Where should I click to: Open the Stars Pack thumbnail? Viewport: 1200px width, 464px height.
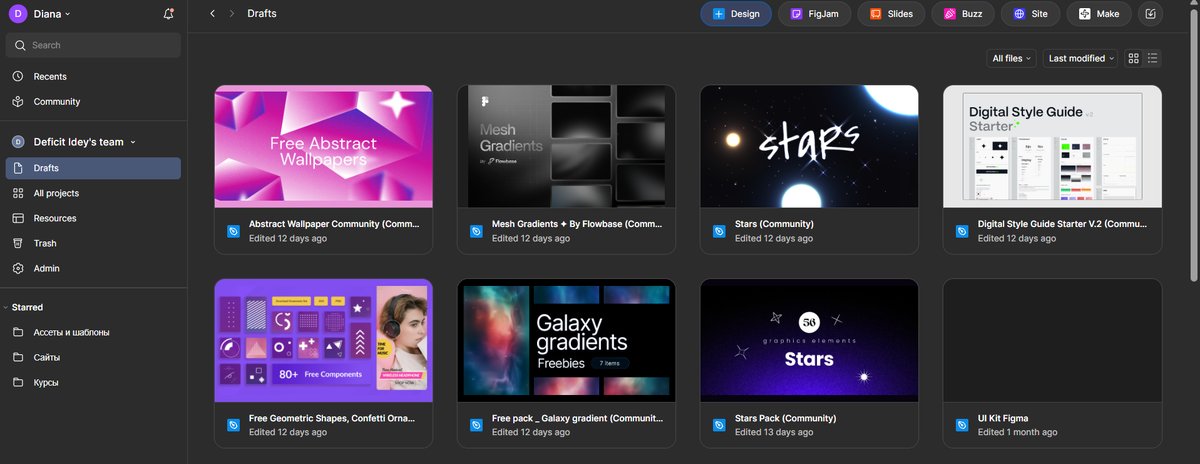810,341
